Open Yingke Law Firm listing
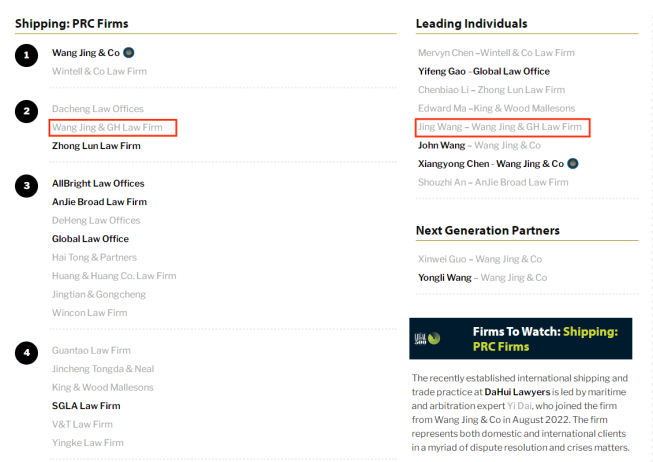 coord(87,443)
